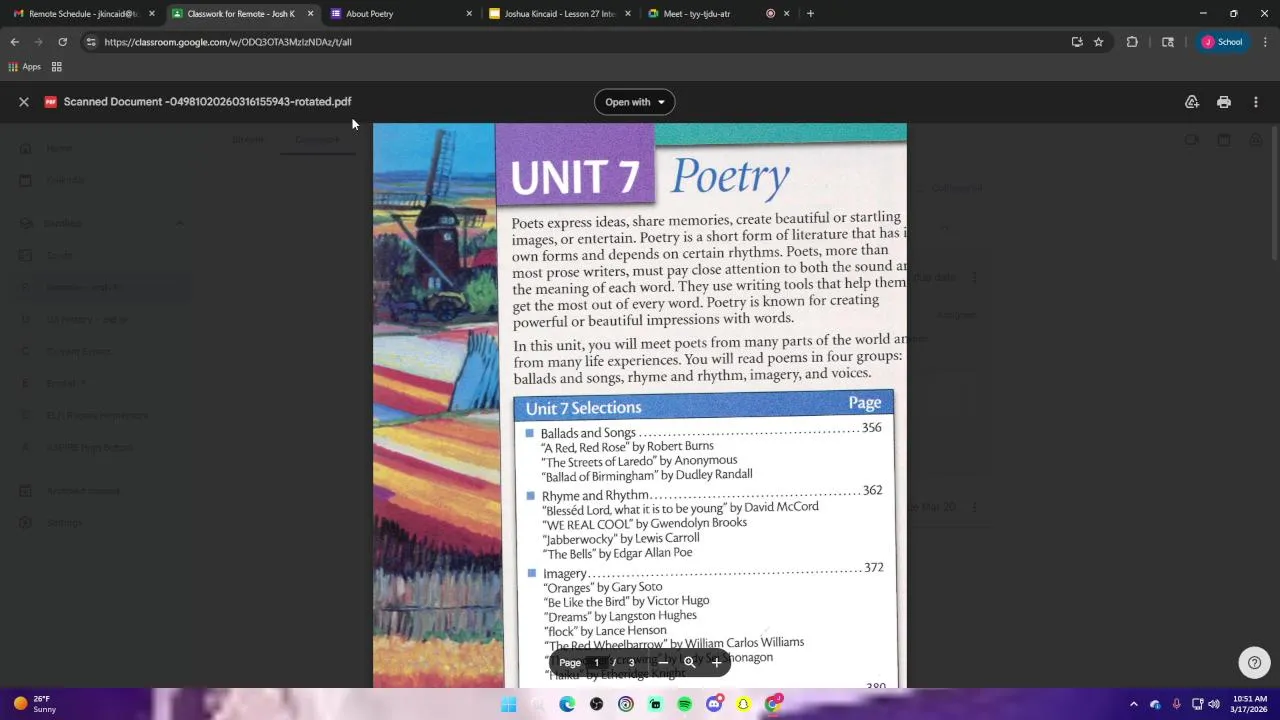Click the install/cast icon in address bar
Image resolution: width=1280 pixels, height=720 pixels.
pyautogui.click(x=1077, y=42)
